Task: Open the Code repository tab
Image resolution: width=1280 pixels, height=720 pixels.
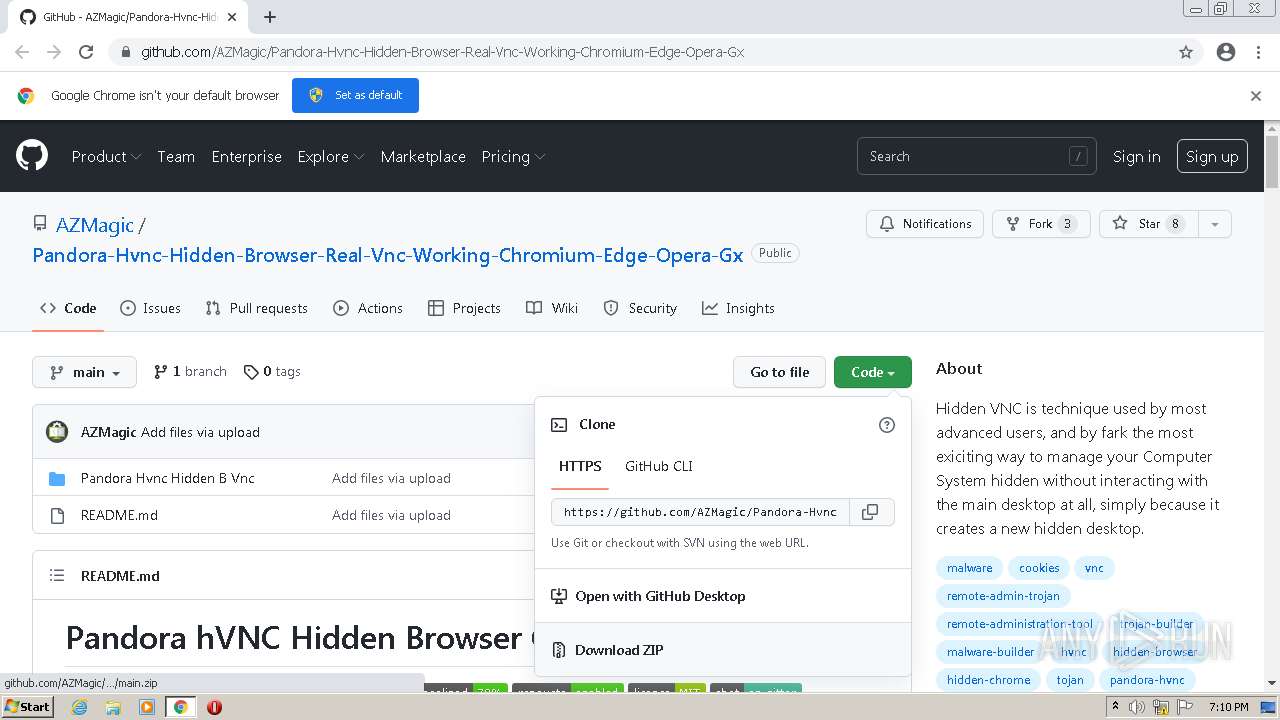Action: coord(68,308)
